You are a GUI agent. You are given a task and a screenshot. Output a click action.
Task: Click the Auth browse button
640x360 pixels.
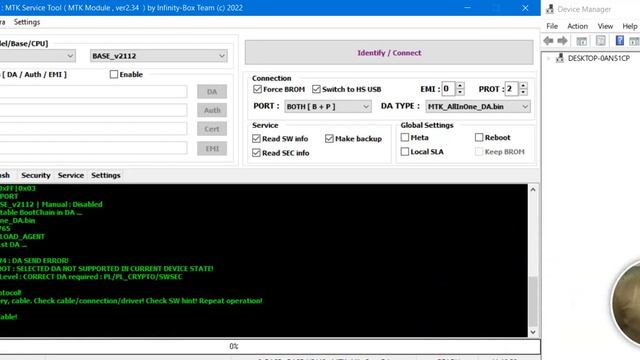click(212, 110)
